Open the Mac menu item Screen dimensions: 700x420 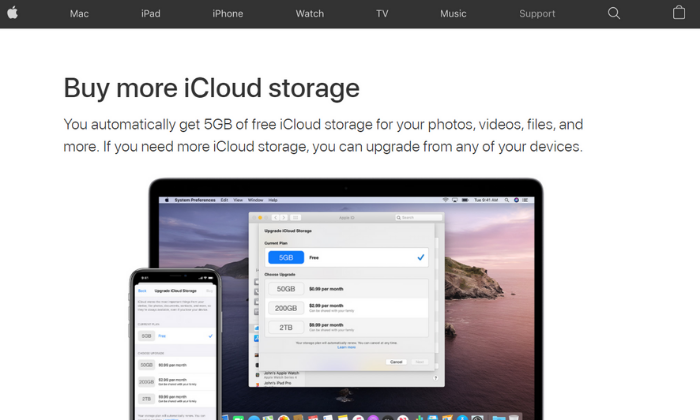79,14
